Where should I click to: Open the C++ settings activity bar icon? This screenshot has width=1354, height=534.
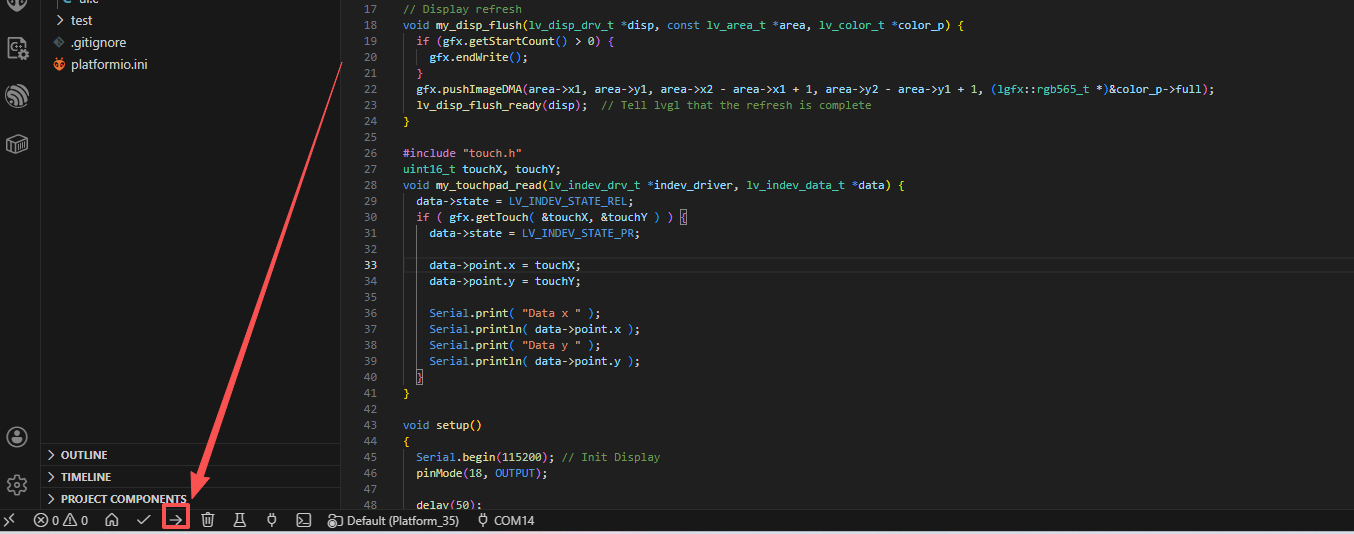17,47
